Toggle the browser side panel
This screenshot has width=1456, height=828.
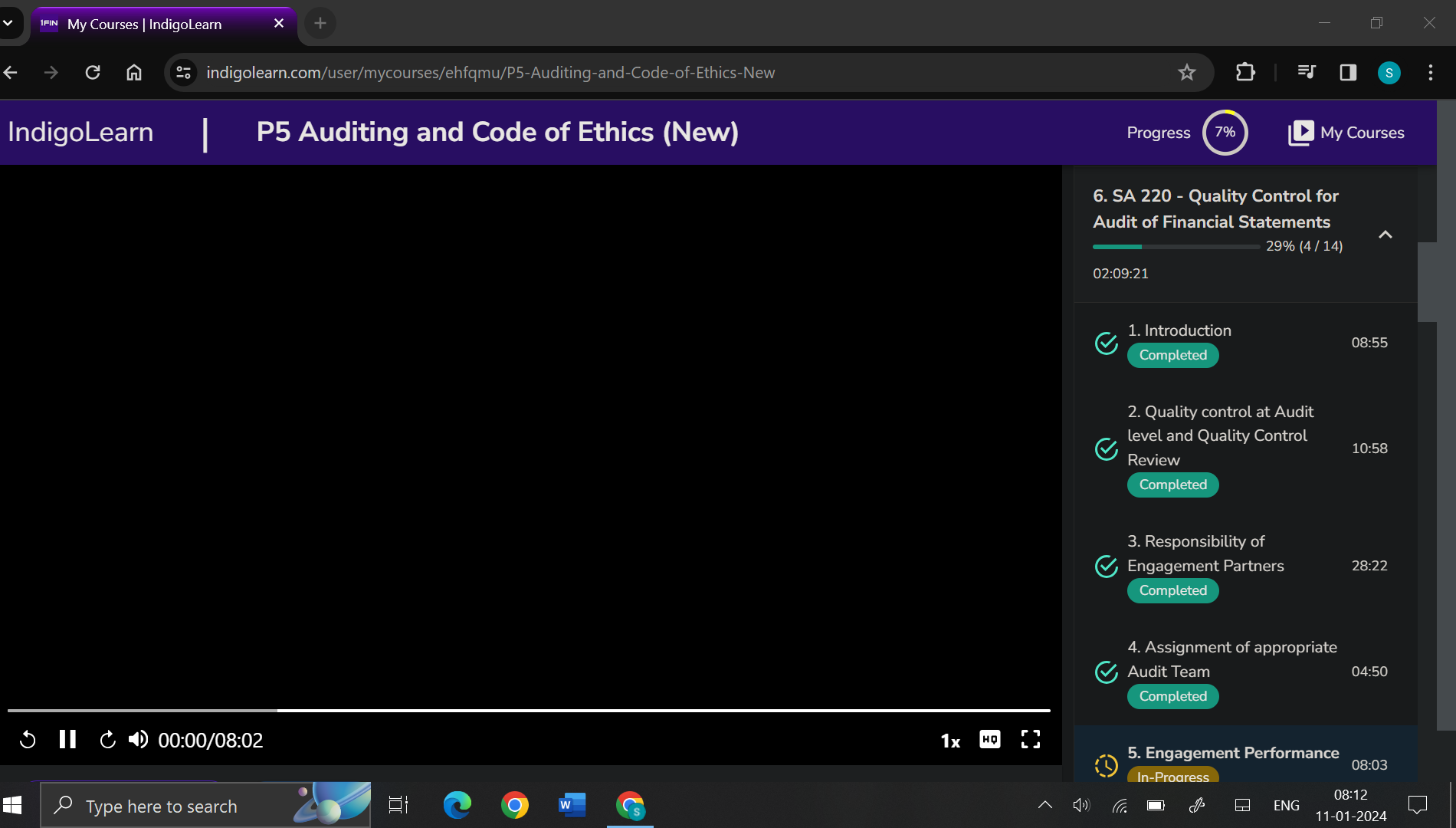(1348, 73)
